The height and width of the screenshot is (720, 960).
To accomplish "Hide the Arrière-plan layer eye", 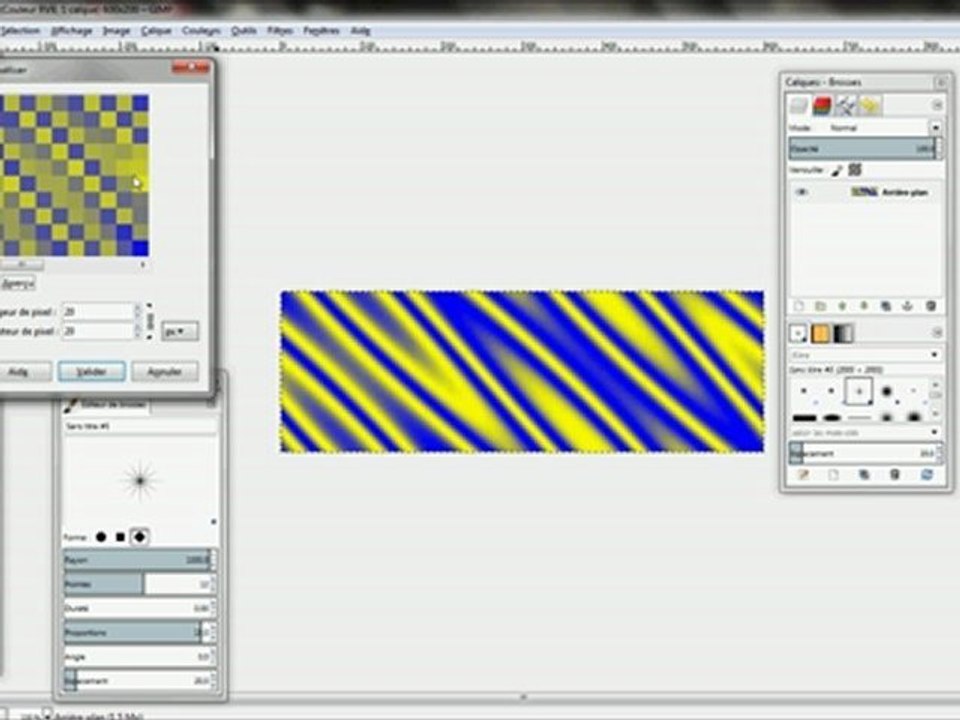I will point(802,192).
